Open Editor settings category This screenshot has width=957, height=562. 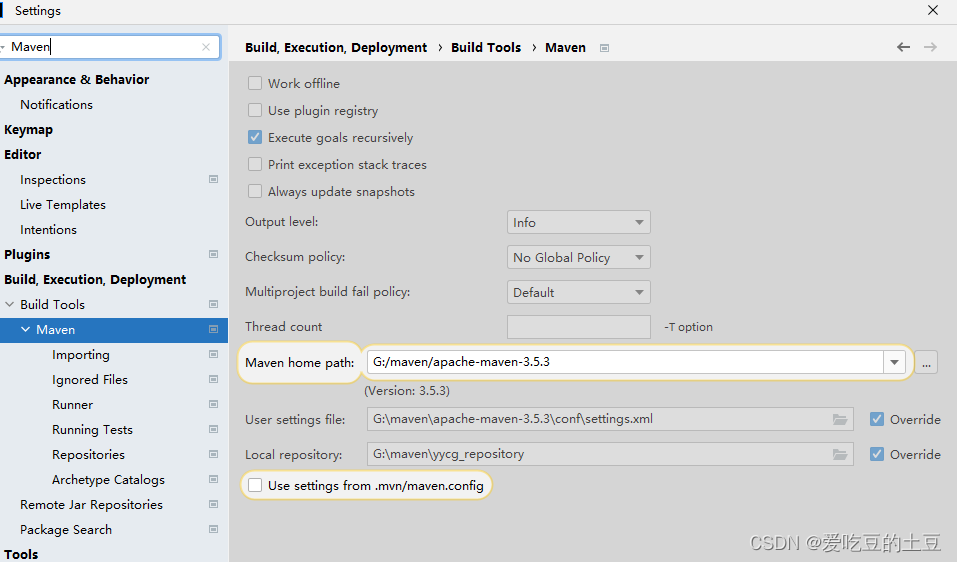pos(23,154)
